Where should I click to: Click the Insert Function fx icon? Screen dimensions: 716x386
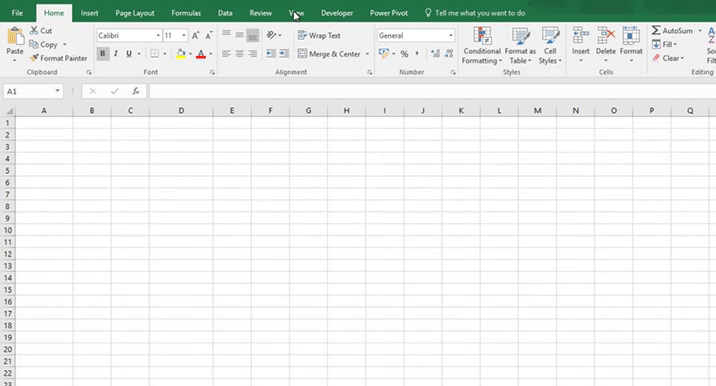136,91
